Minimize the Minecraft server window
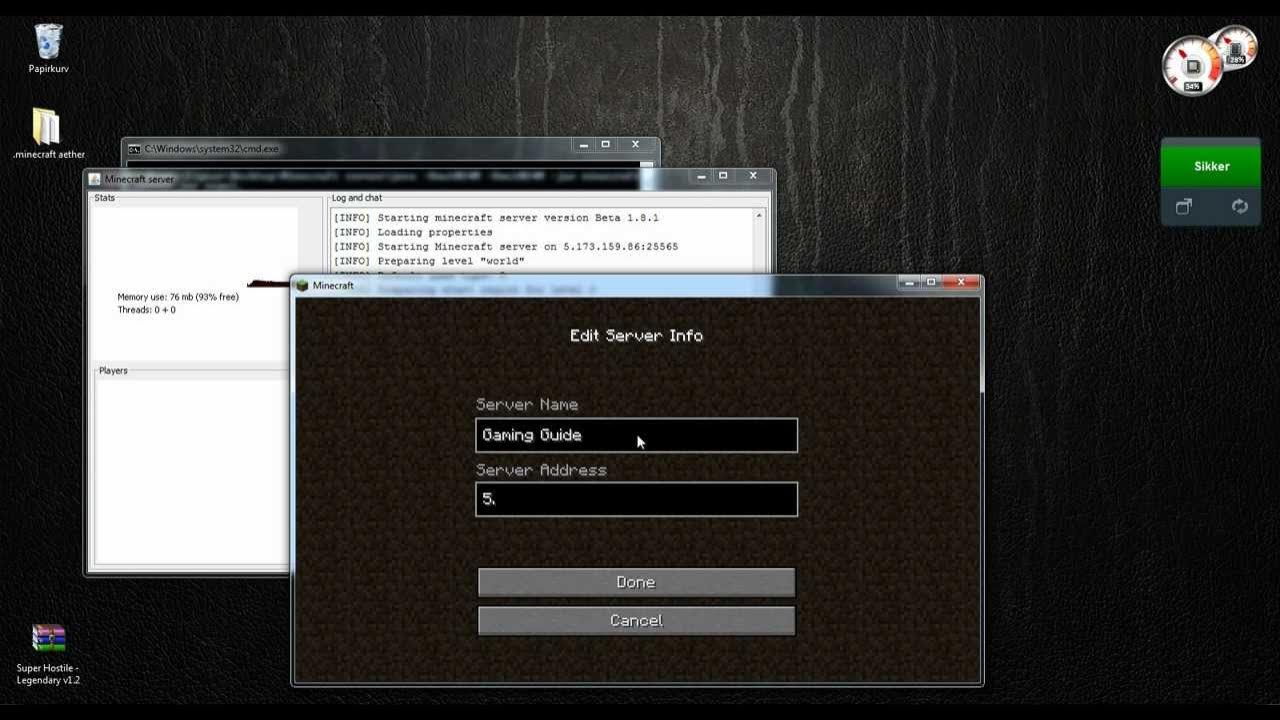The width and height of the screenshot is (1280, 720). (x=702, y=176)
